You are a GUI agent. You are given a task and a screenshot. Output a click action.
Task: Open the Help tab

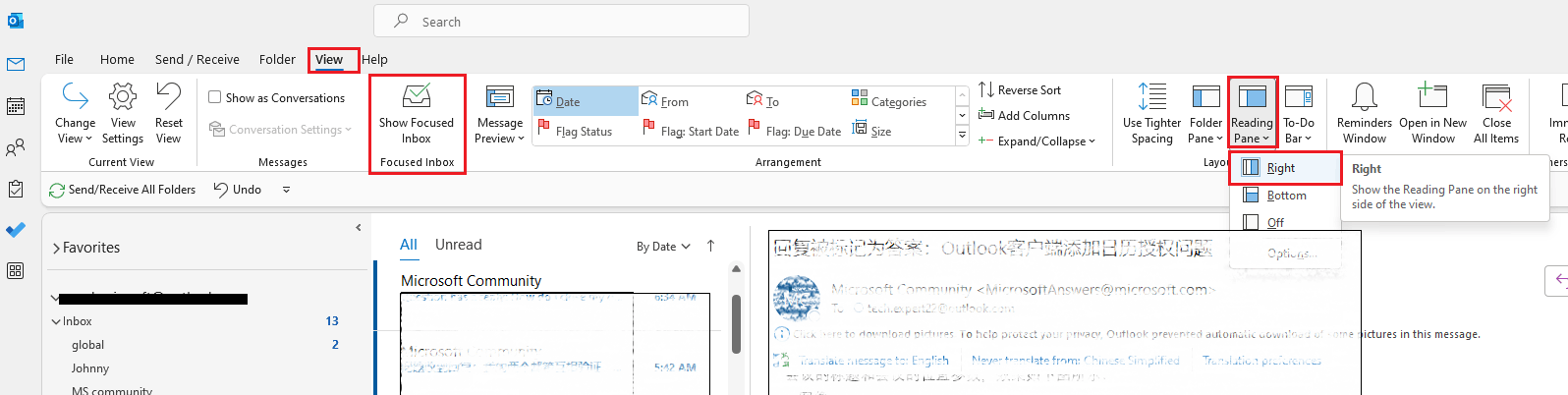[x=374, y=59]
